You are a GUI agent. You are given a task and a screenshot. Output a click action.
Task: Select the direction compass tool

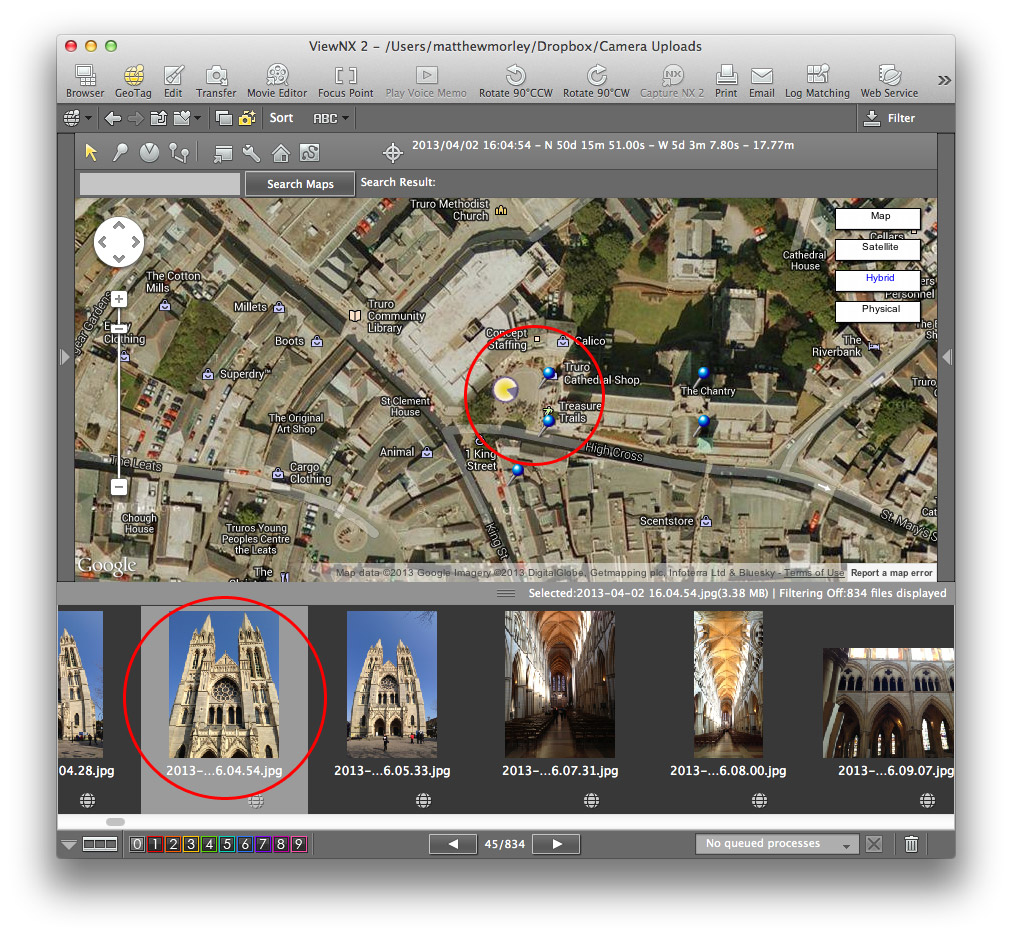point(149,153)
